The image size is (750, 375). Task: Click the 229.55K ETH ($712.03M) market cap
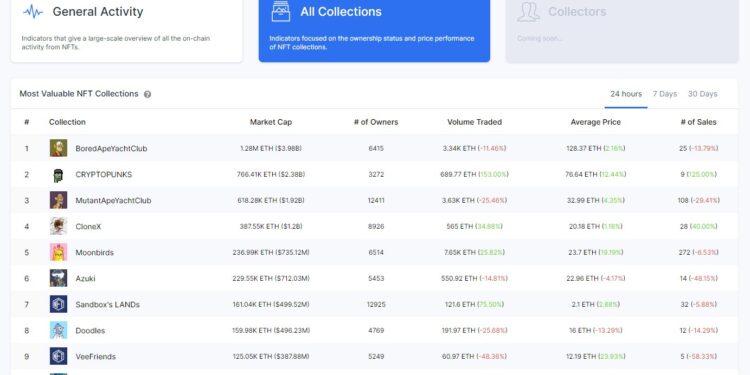271,278
